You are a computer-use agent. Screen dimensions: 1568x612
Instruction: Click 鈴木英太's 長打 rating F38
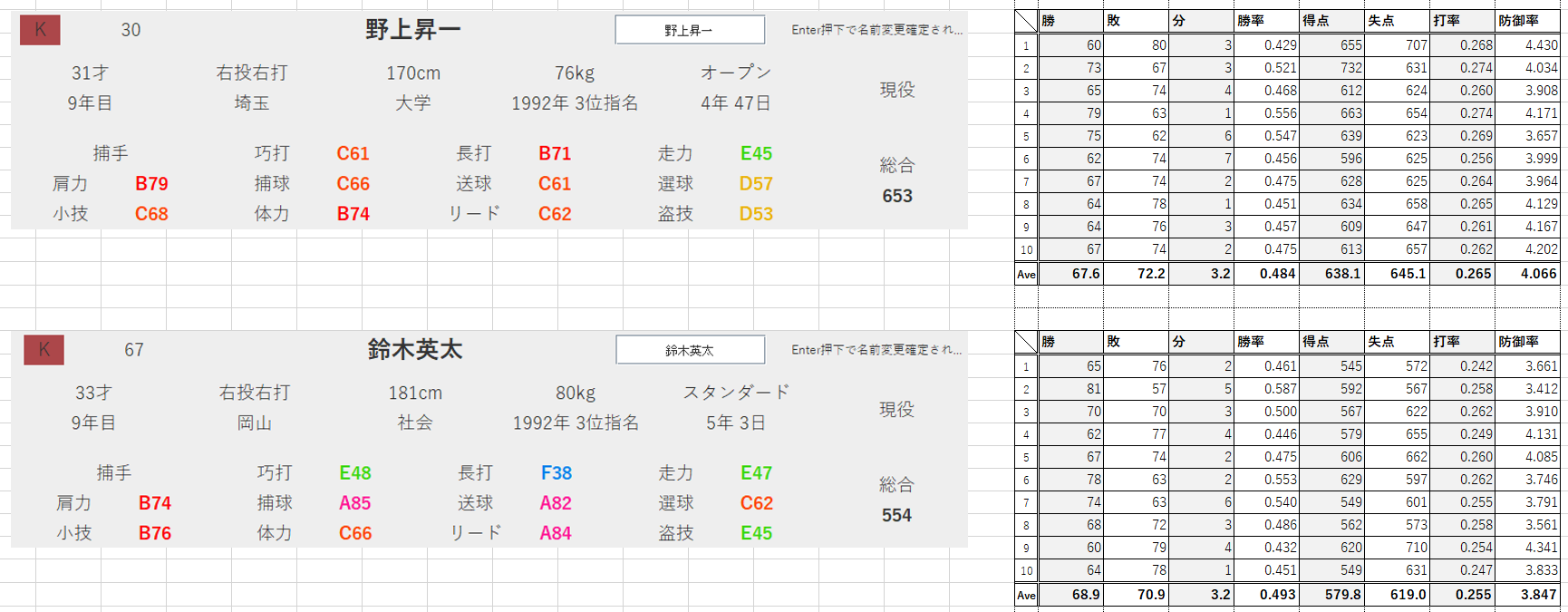pyautogui.click(x=557, y=473)
